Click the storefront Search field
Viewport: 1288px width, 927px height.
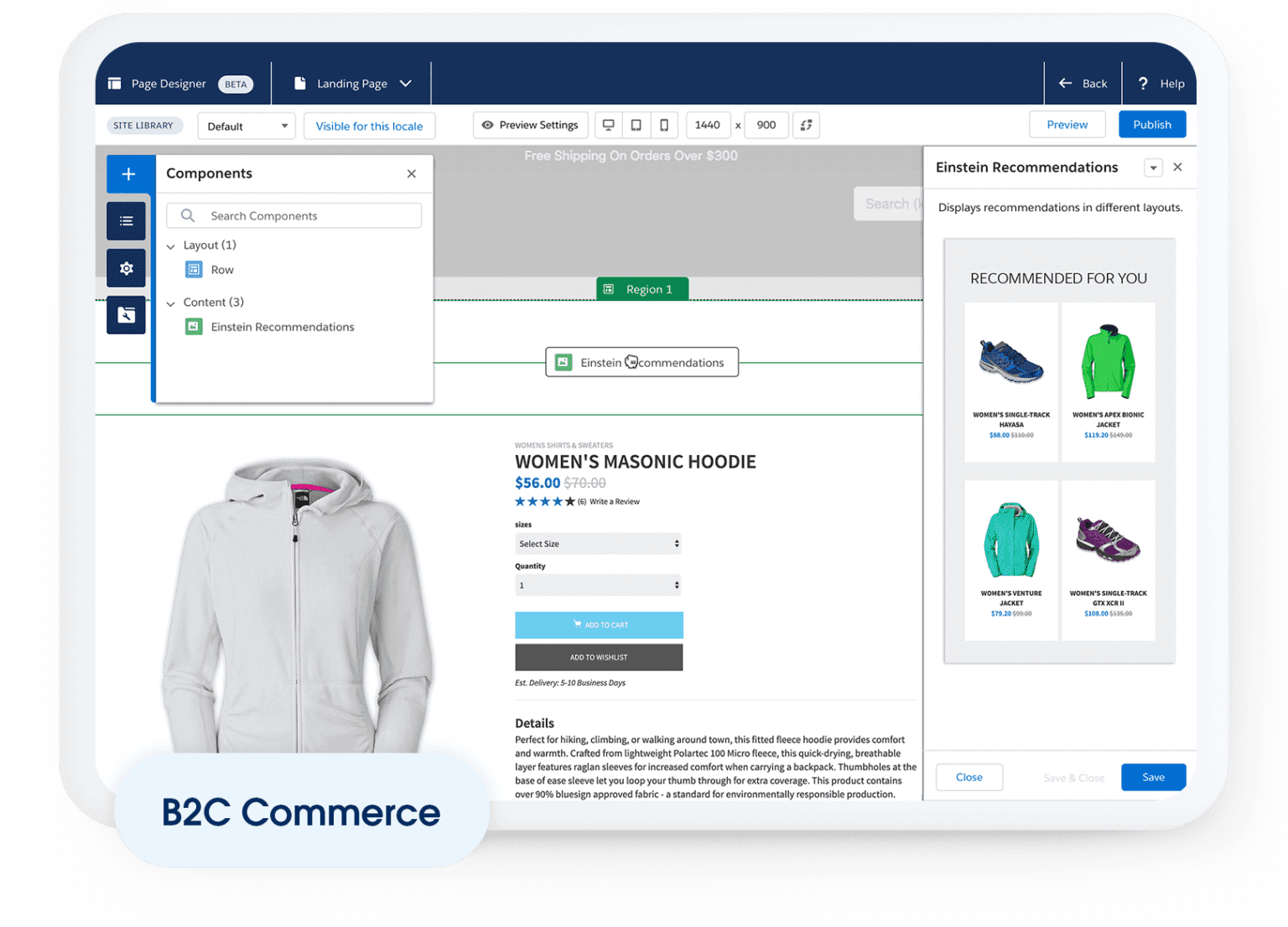(x=889, y=204)
